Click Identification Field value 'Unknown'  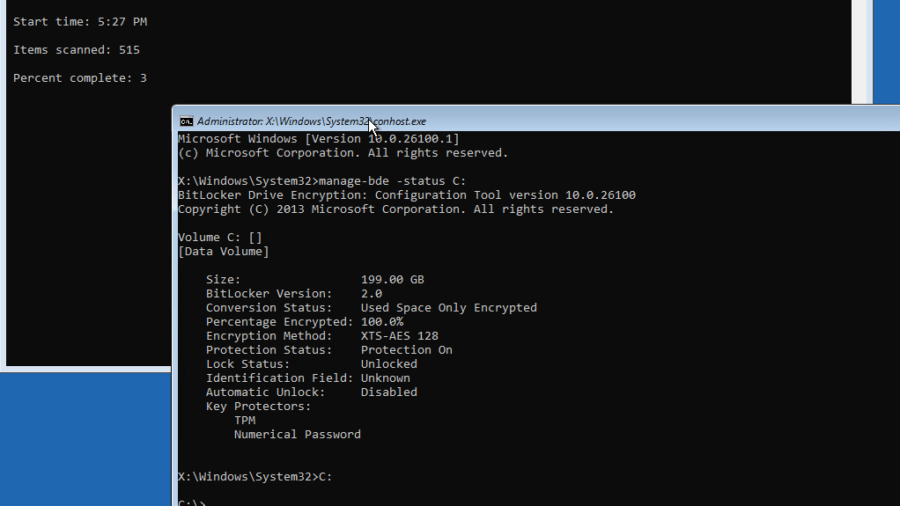coord(386,378)
